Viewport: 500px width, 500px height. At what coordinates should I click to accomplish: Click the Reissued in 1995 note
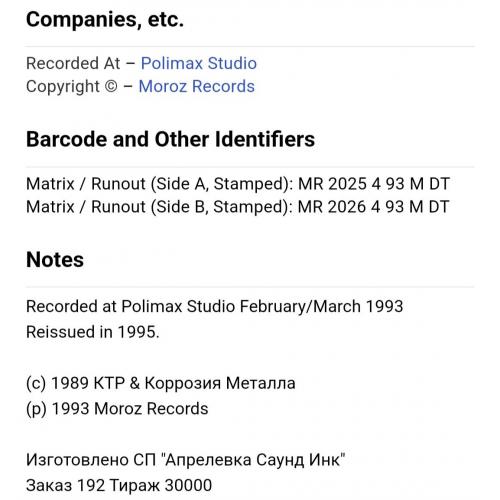coord(93,332)
